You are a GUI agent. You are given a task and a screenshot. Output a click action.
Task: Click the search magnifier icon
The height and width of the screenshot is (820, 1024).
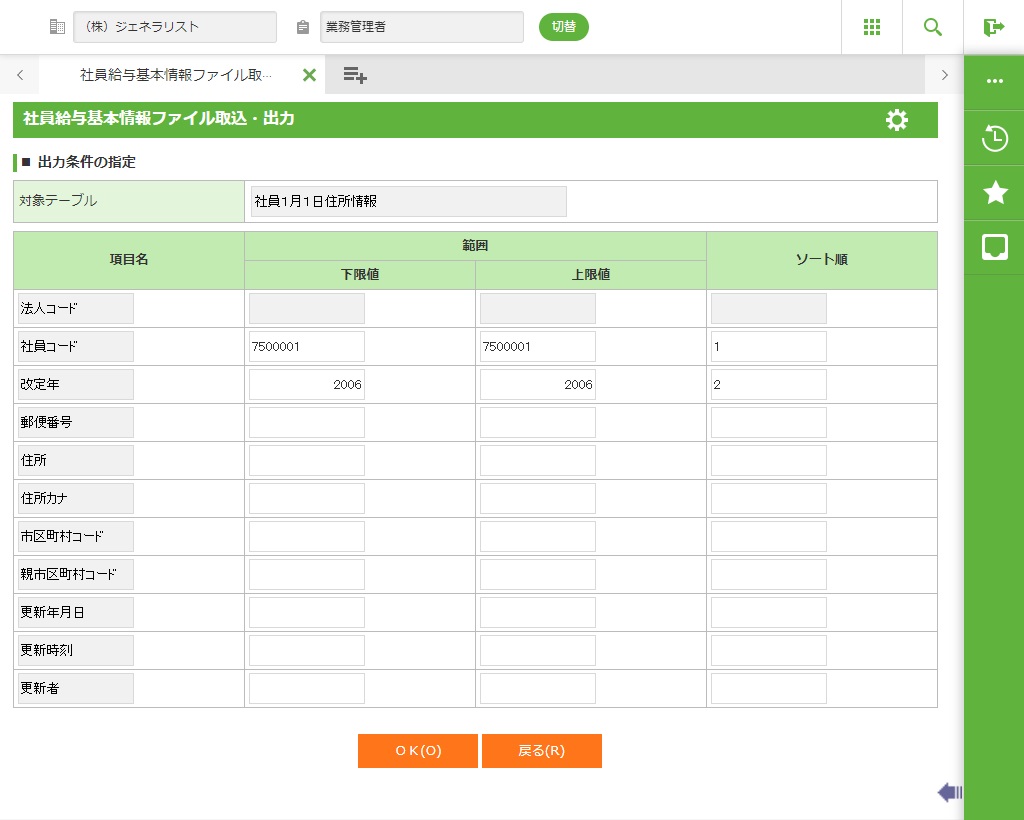point(933,27)
